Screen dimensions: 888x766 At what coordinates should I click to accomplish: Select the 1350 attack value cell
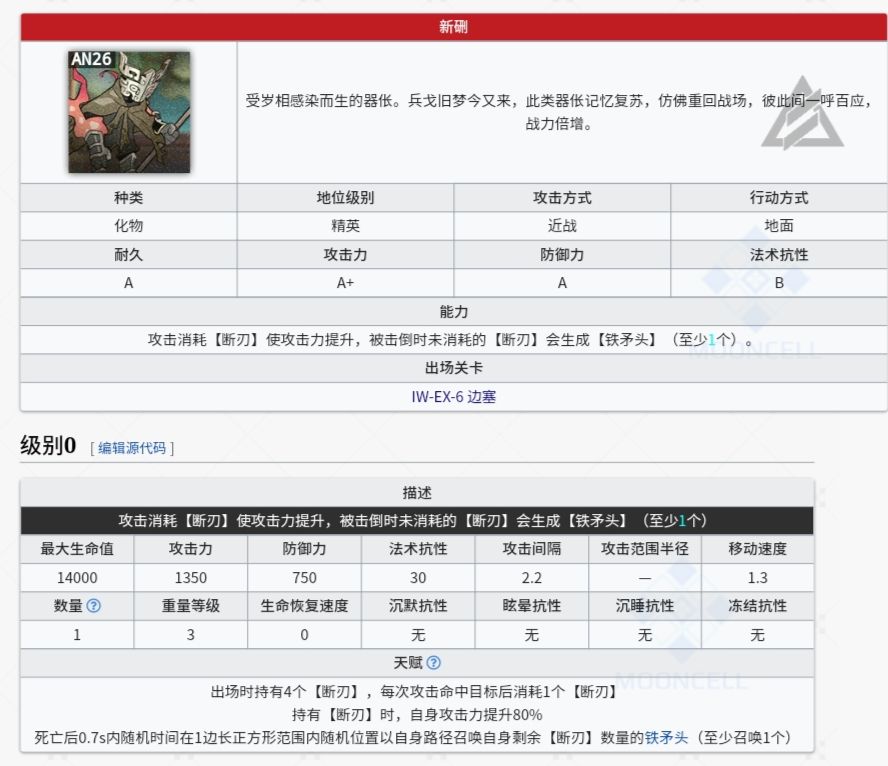click(x=191, y=577)
